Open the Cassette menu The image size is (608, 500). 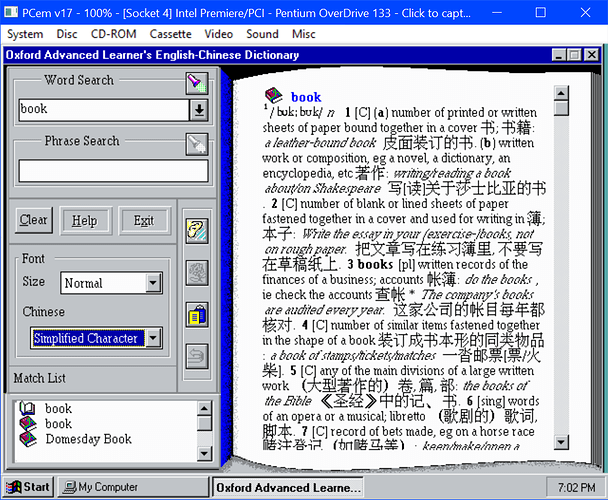(170, 34)
